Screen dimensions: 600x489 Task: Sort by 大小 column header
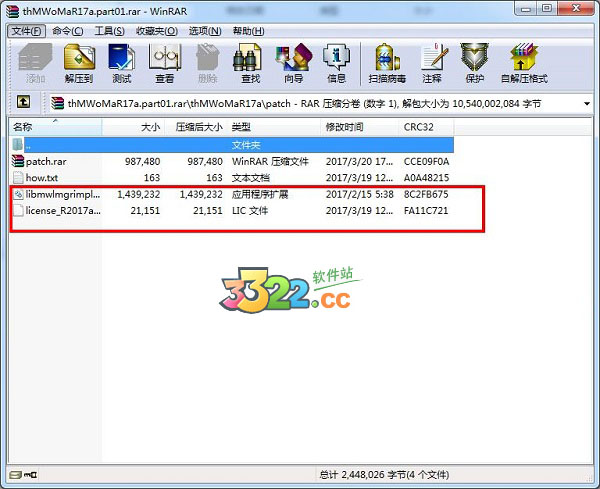click(x=133, y=127)
